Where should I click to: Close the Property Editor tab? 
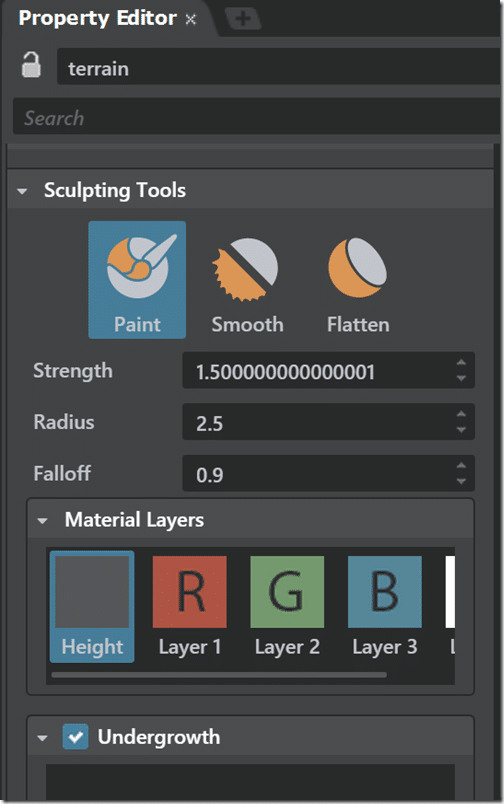point(191,19)
